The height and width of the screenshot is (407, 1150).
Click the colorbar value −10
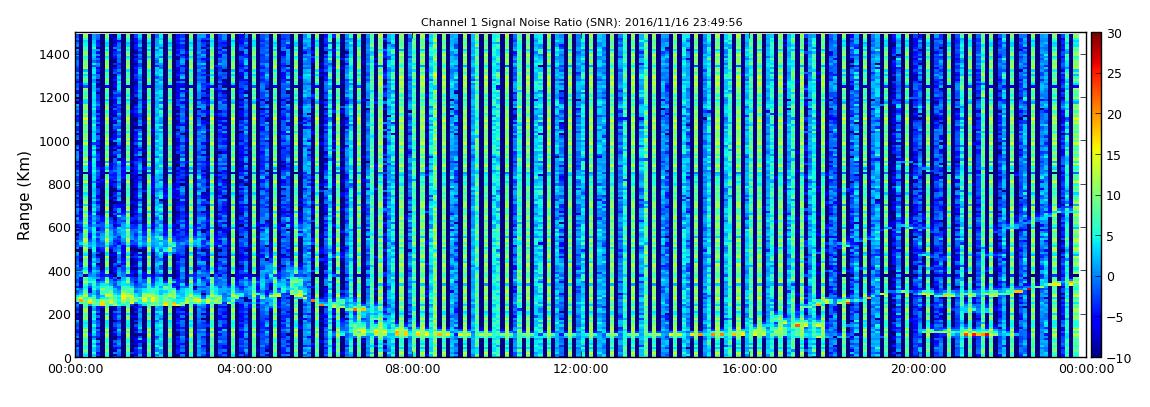[1118, 357]
